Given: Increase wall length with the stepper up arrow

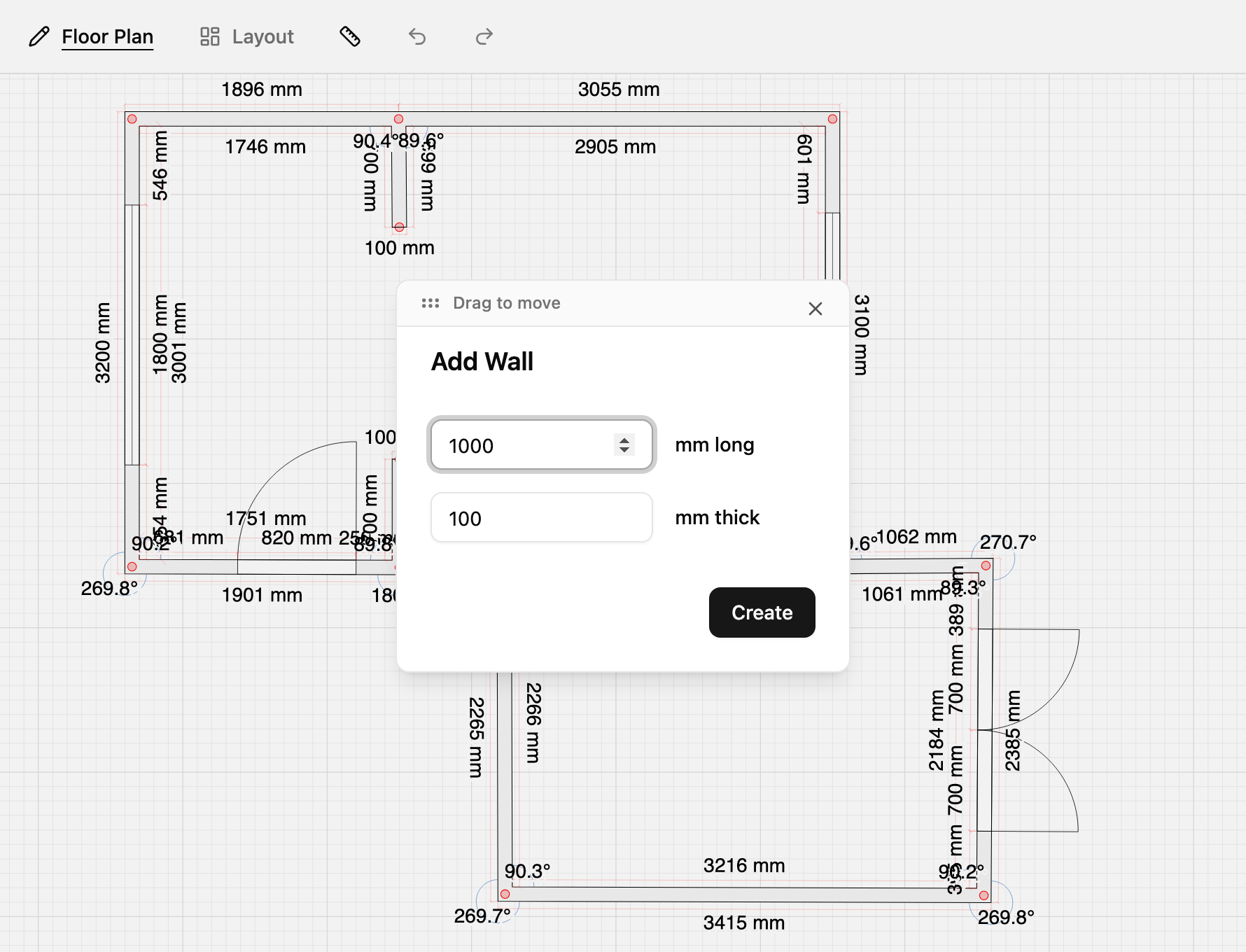Looking at the screenshot, I should click(624, 440).
